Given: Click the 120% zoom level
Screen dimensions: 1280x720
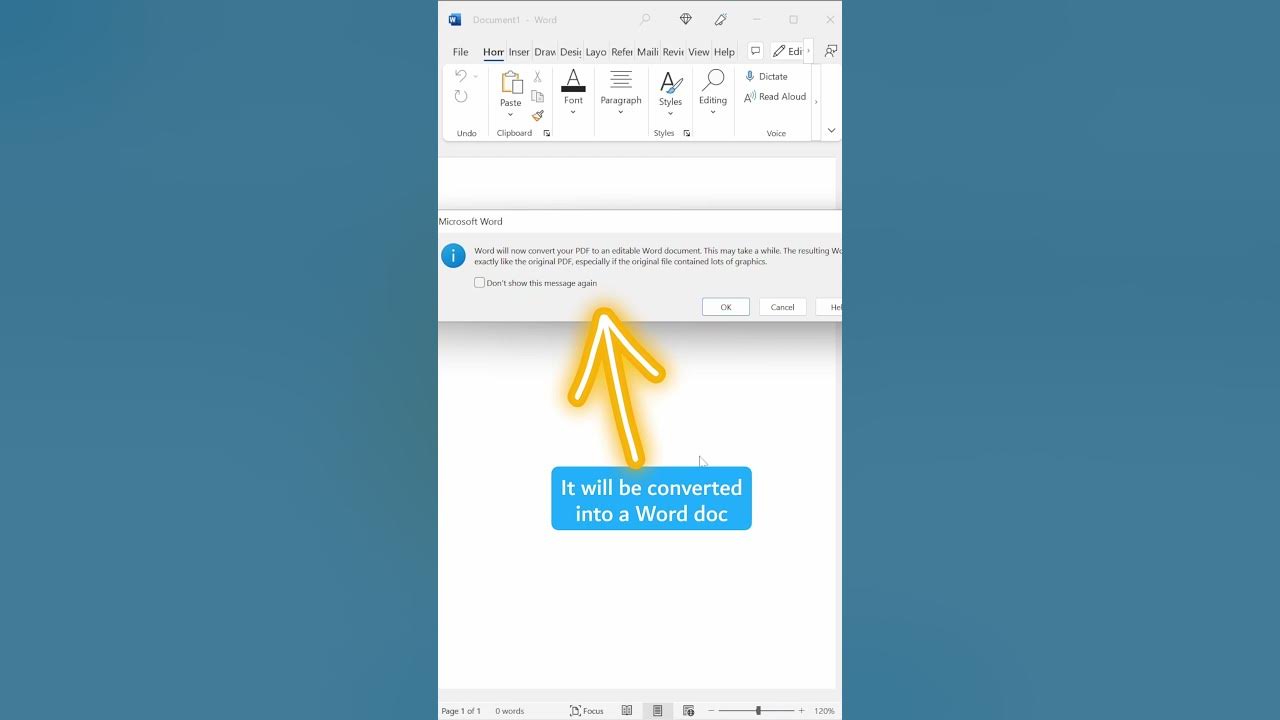Looking at the screenshot, I should pyautogui.click(x=824, y=711).
